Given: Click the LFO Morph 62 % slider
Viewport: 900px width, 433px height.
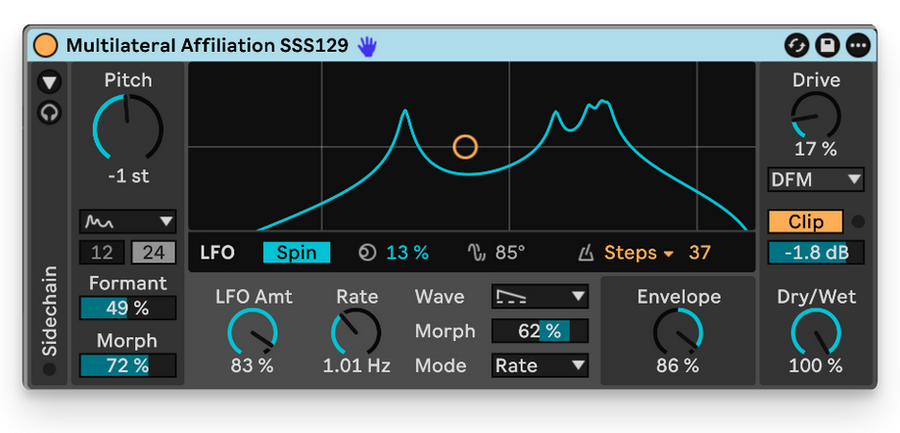Looking at the screenshot, I should click(x=540, y=331).
